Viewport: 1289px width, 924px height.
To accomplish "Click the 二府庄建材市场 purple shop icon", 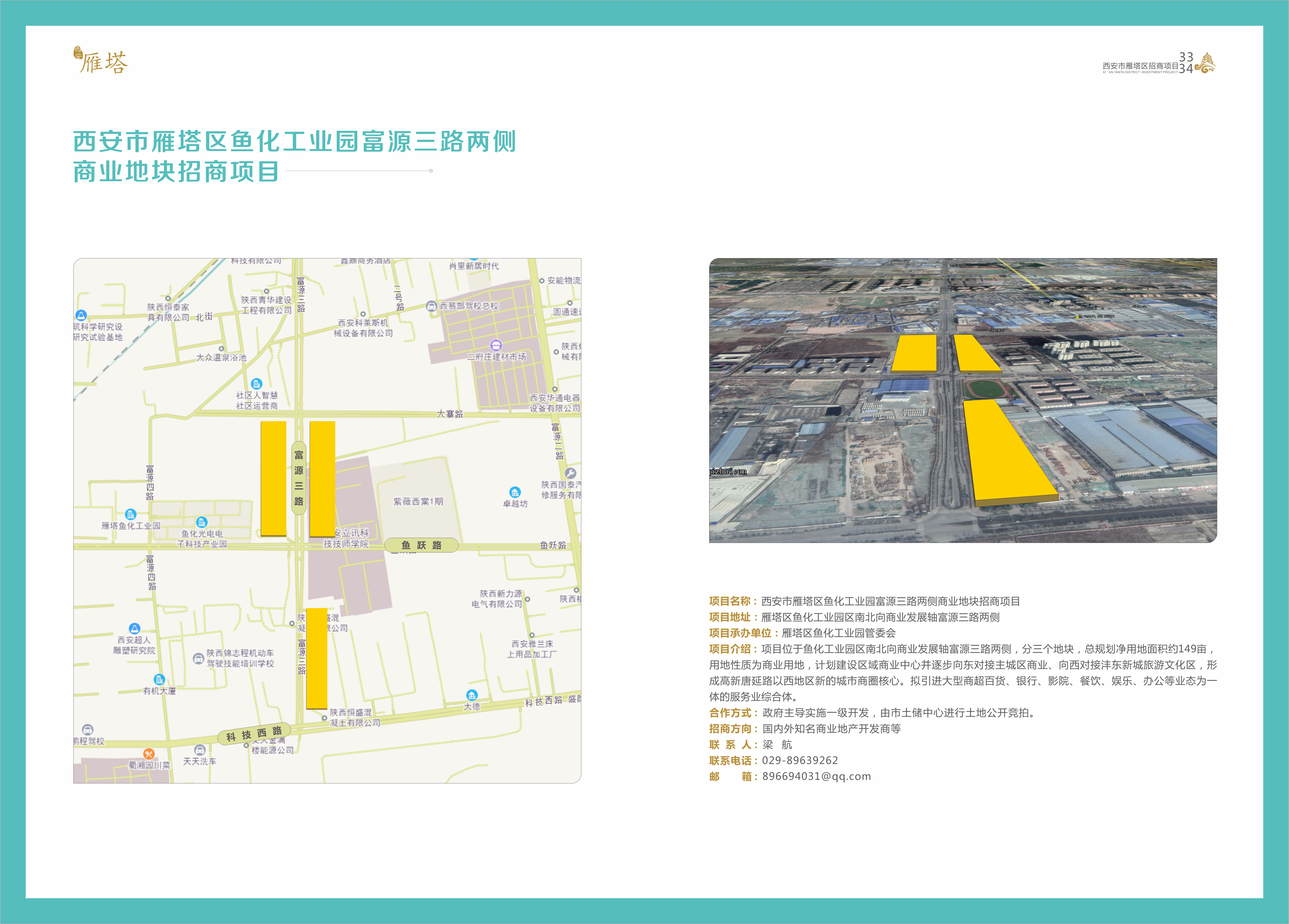I will 496,345.
